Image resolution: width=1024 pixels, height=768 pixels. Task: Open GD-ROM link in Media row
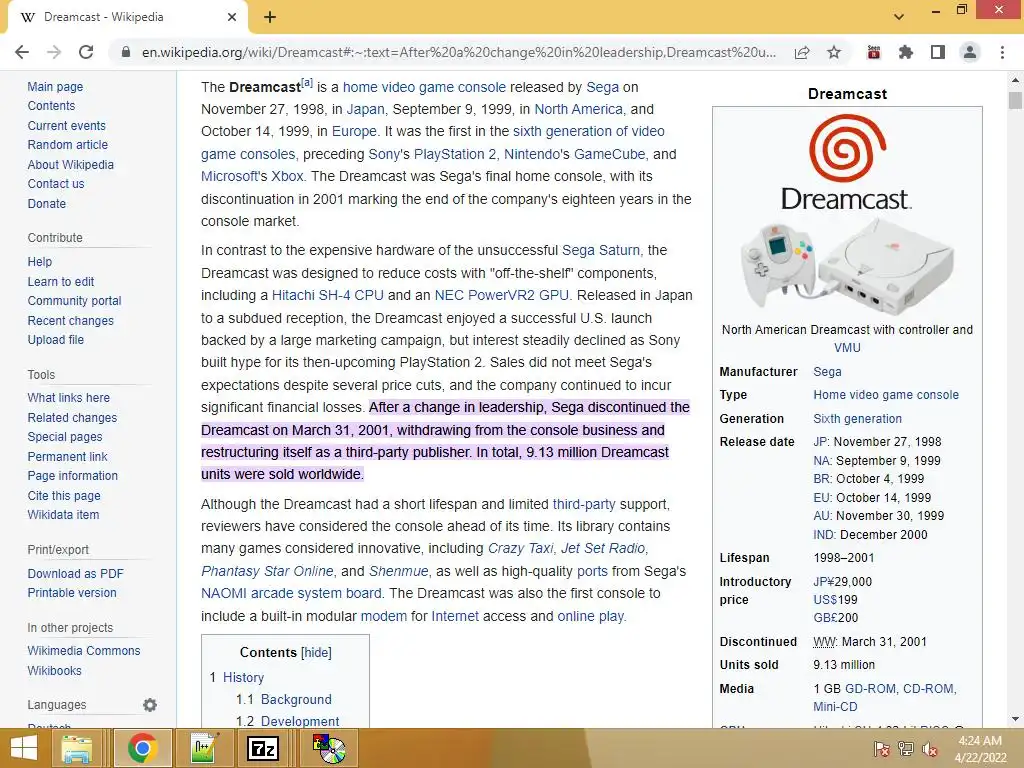(x=871, y=688)
